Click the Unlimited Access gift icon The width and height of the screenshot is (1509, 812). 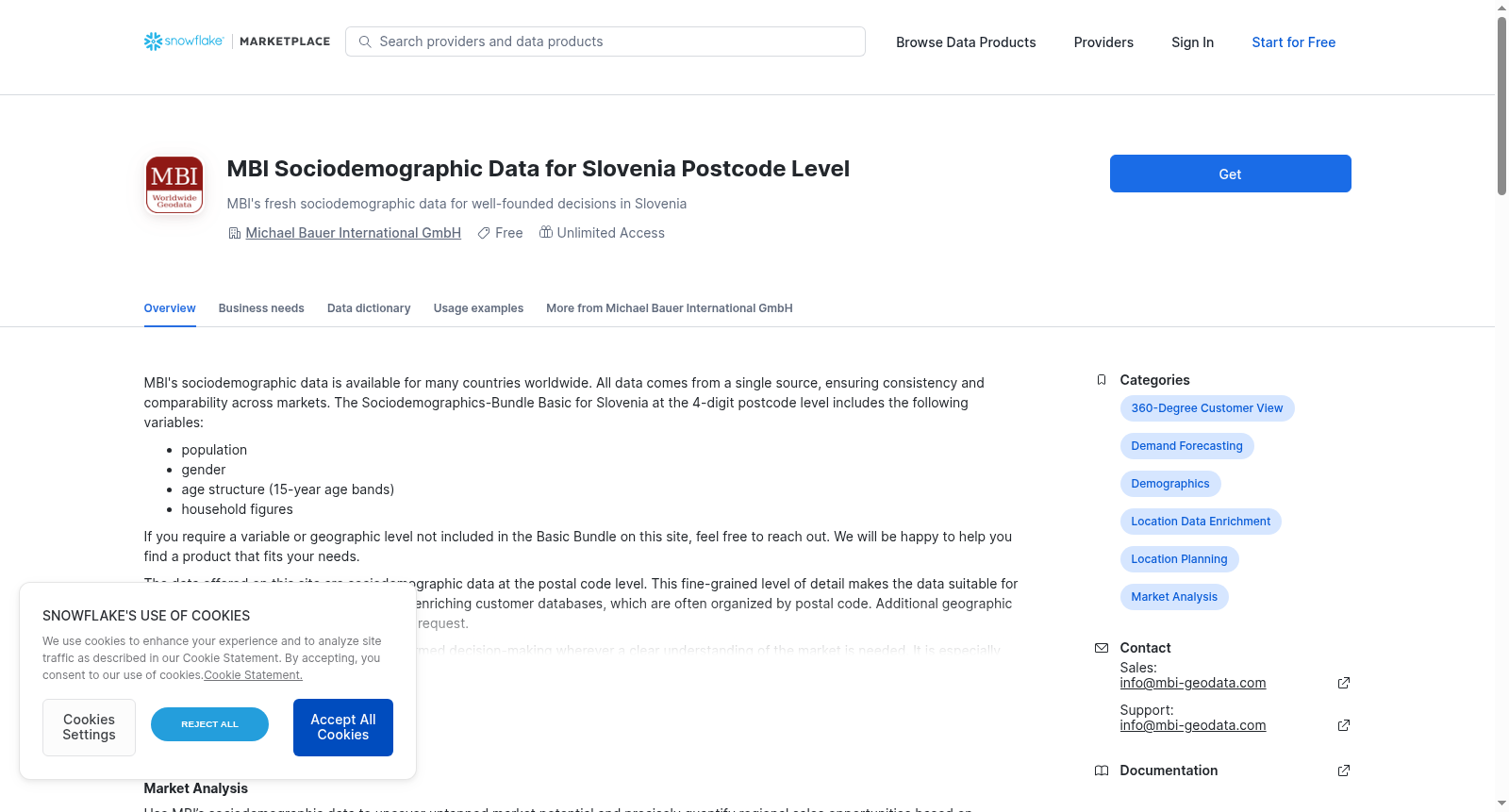coord(546,232)
